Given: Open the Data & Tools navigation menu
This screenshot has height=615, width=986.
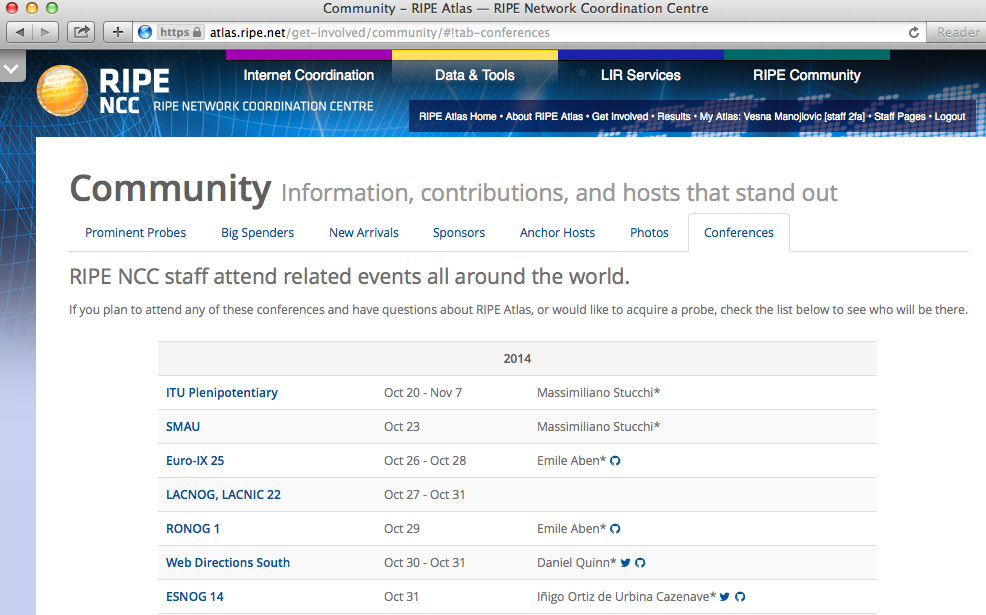Looking at the screenshot, I should click(474, 75).
